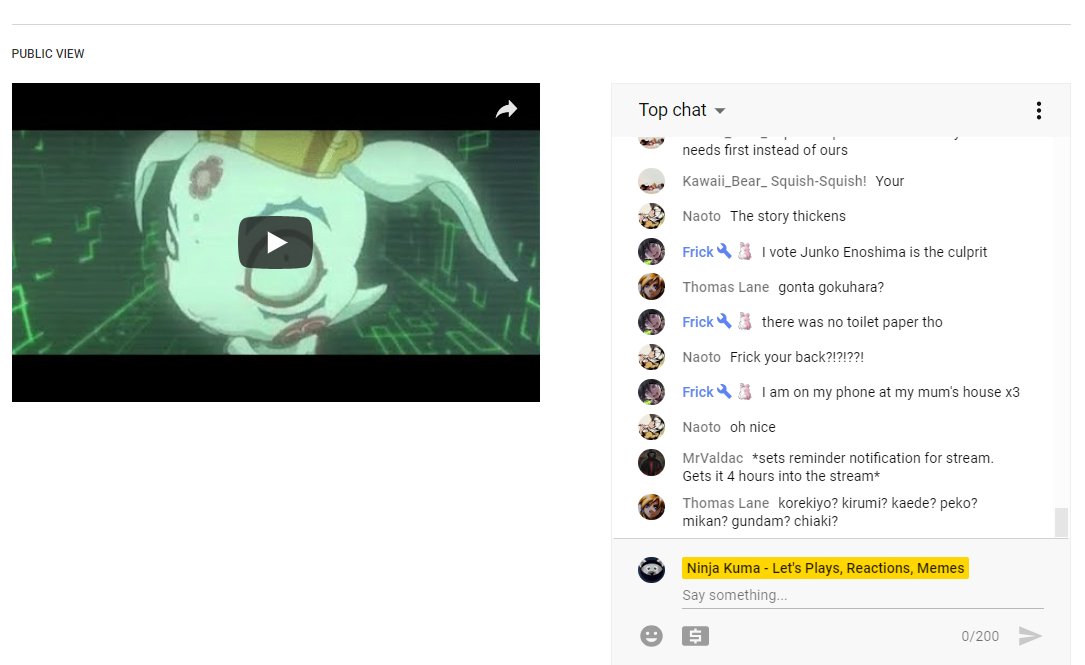Click Kawaii_Bear_ Squish-Squish! avatar beside 'Your'
This screenshot has width=1085, height=665.
[651, 181]
